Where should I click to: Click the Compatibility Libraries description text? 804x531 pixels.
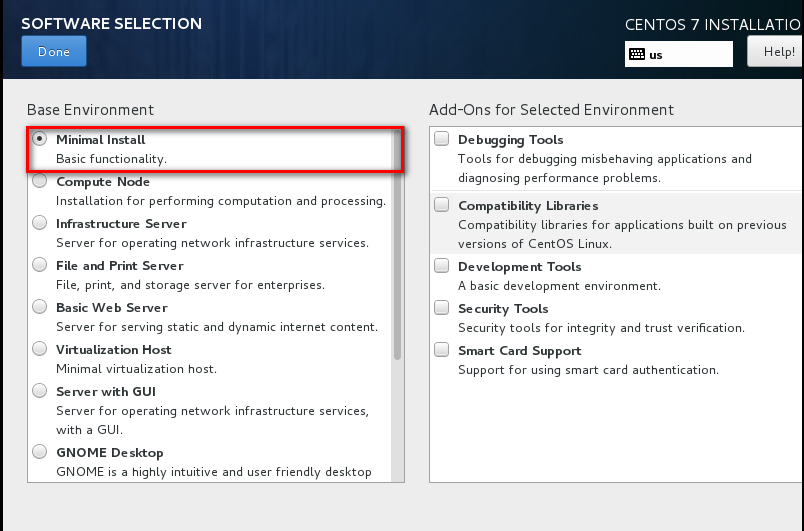coord(622,234)
